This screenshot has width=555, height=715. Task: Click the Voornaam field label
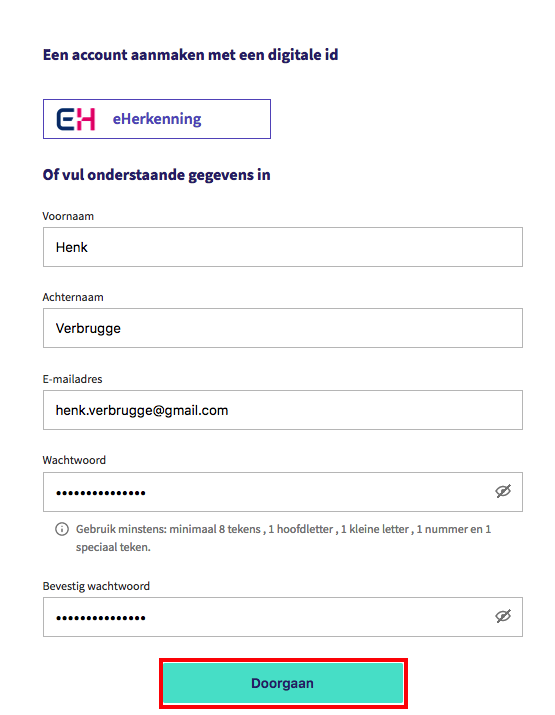tap(68, 216)
